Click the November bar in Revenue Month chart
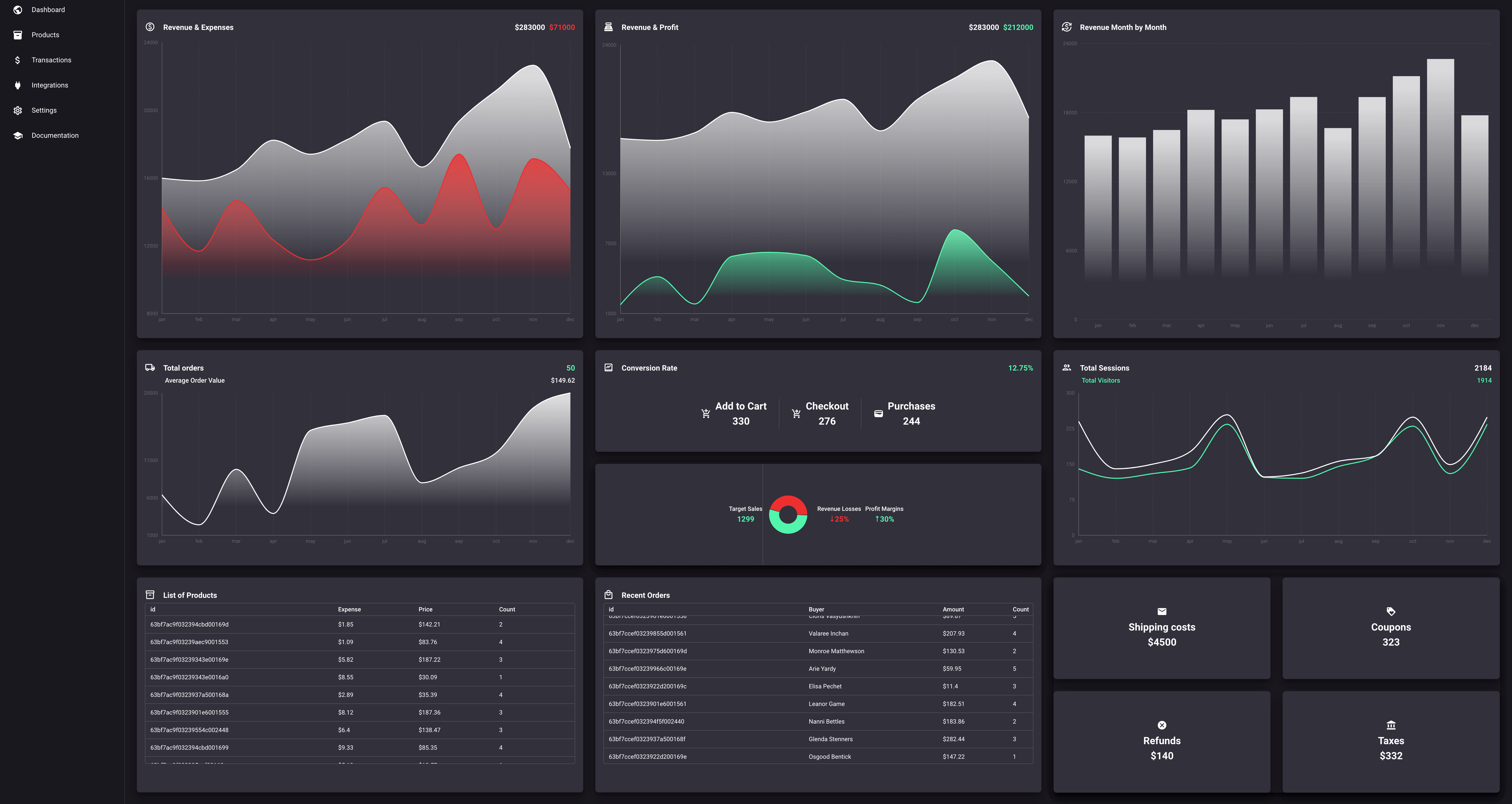This screenshot has height=804, width=1512. 1440,164
